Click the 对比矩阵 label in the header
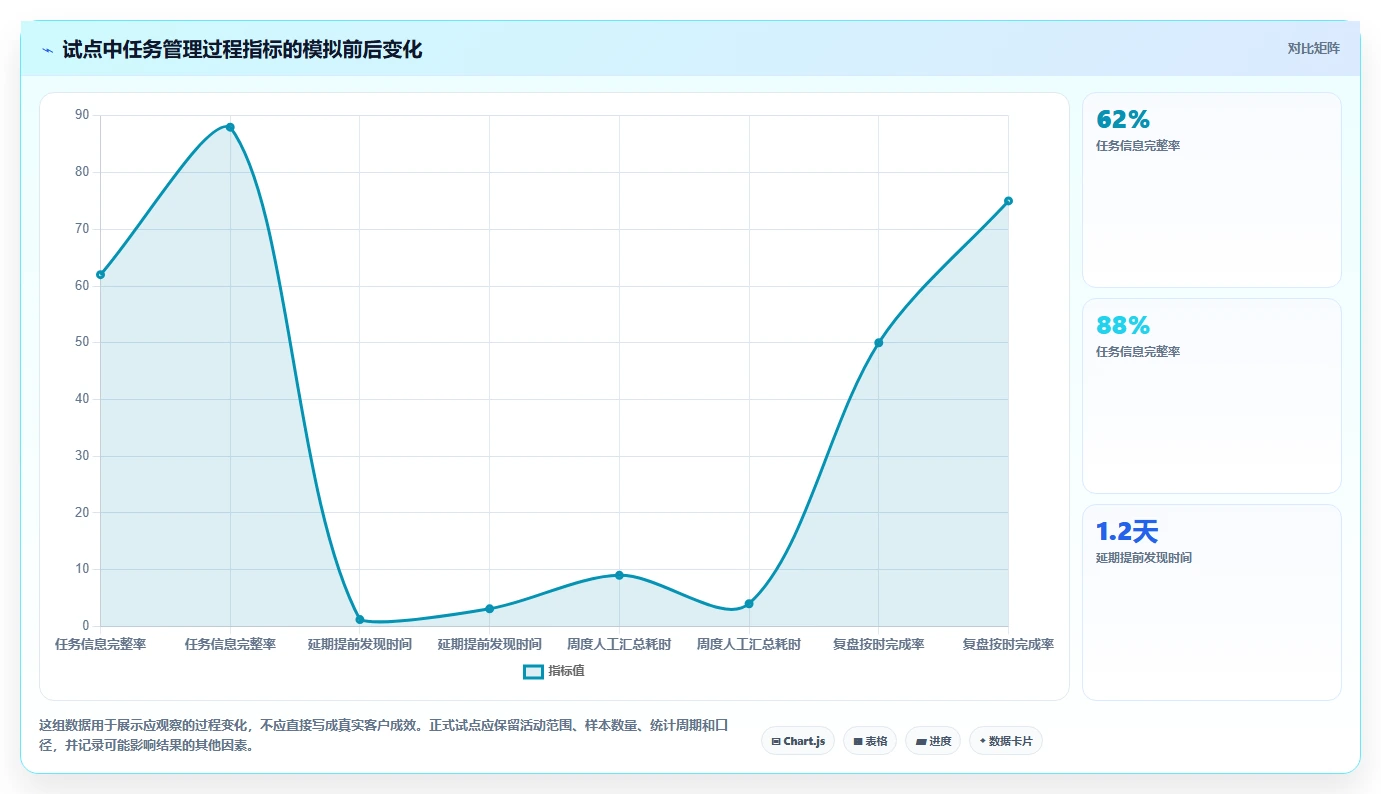 (x=1313, y=48)
